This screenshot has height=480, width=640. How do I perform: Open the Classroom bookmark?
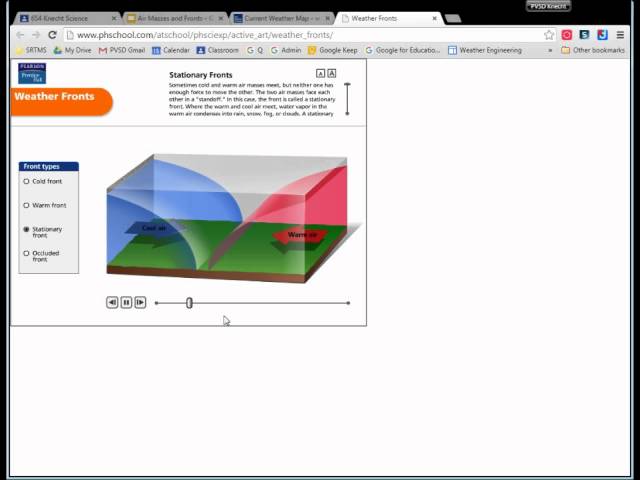pyautogui.click(x=218, y=50)
